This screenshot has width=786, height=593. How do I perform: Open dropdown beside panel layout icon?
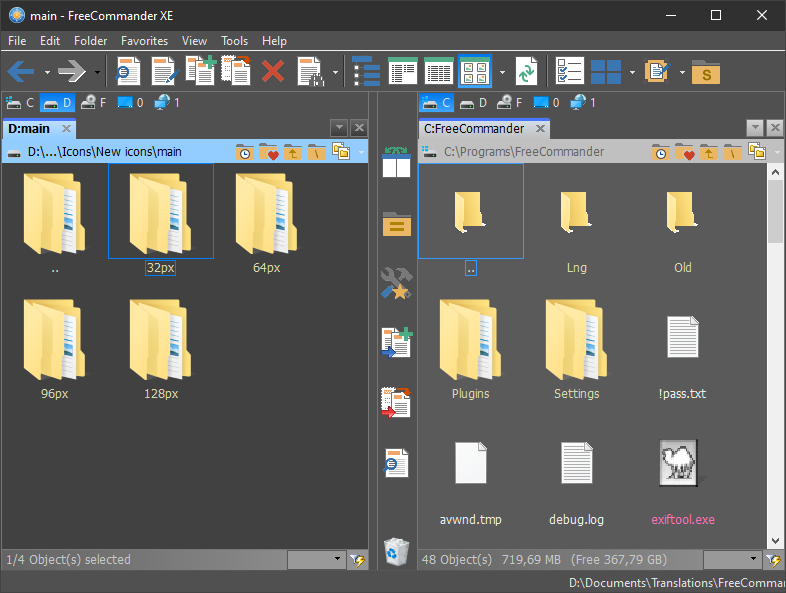tap(632, 72)
